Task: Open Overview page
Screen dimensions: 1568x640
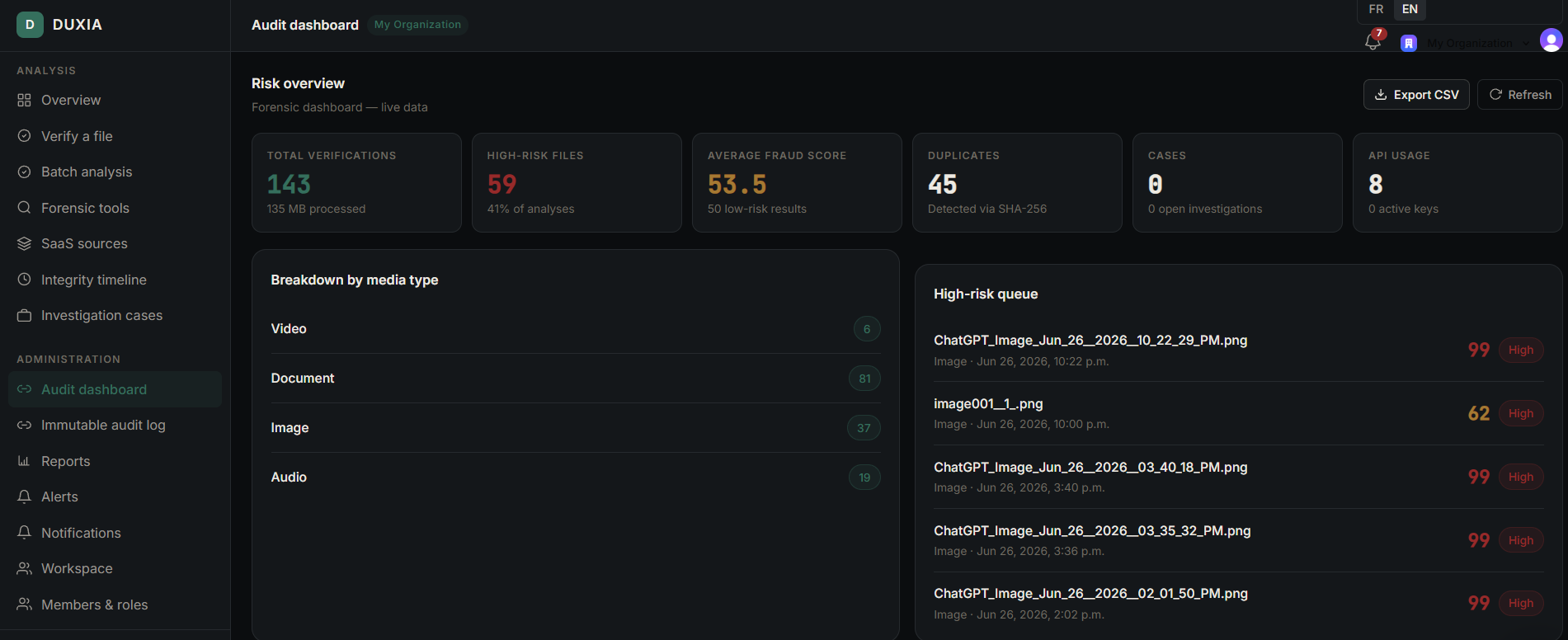Action: [115, 100]
